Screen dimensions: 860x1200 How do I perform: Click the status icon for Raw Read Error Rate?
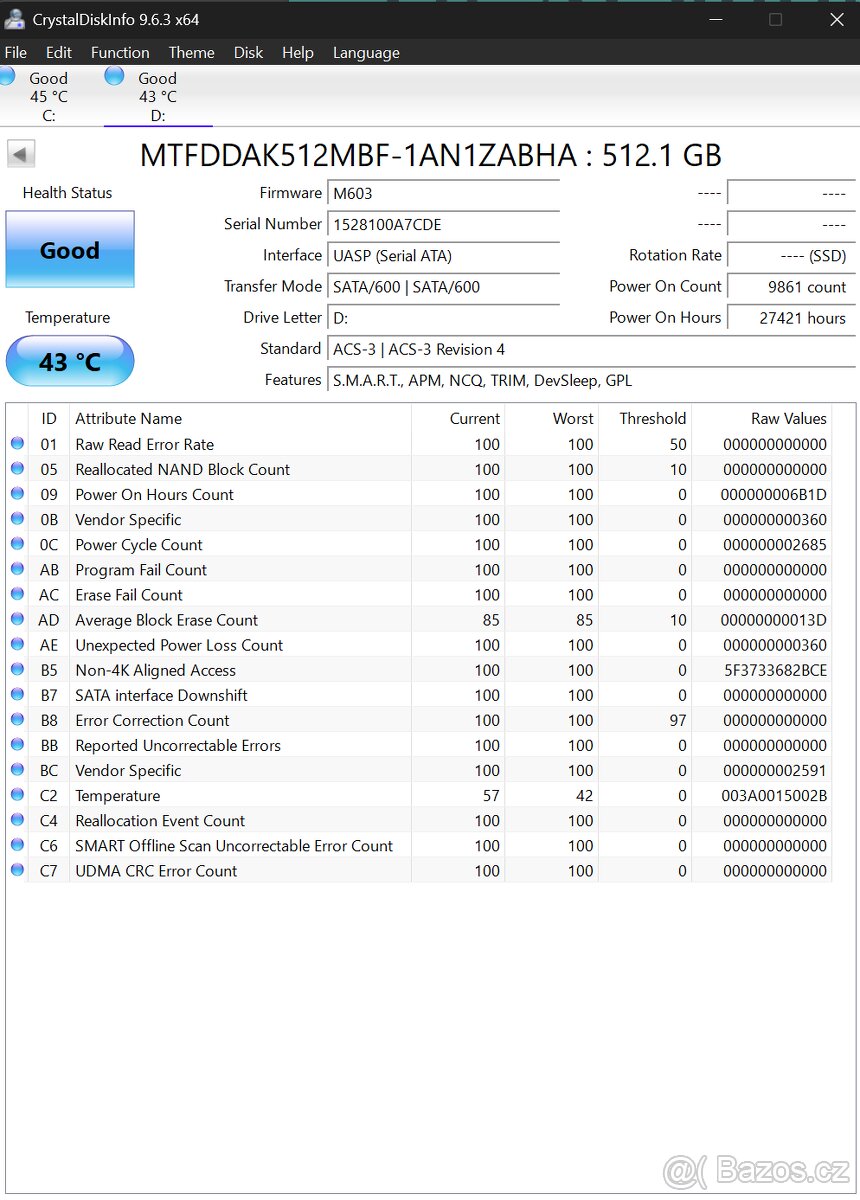pos(17,443)
